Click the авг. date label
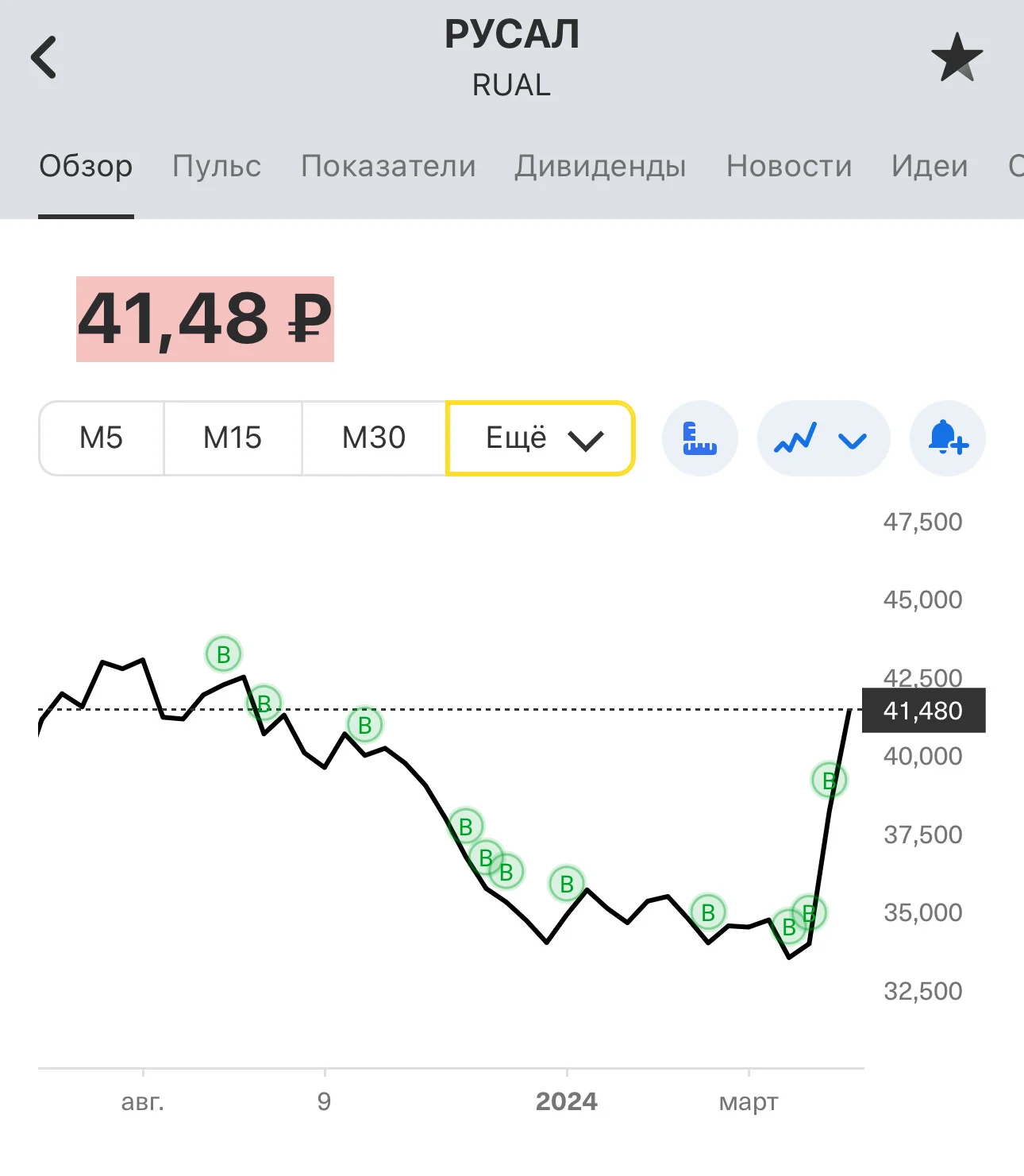Image resolution: width=1024 pixels, height=1176 pixels. point(143,1102)
